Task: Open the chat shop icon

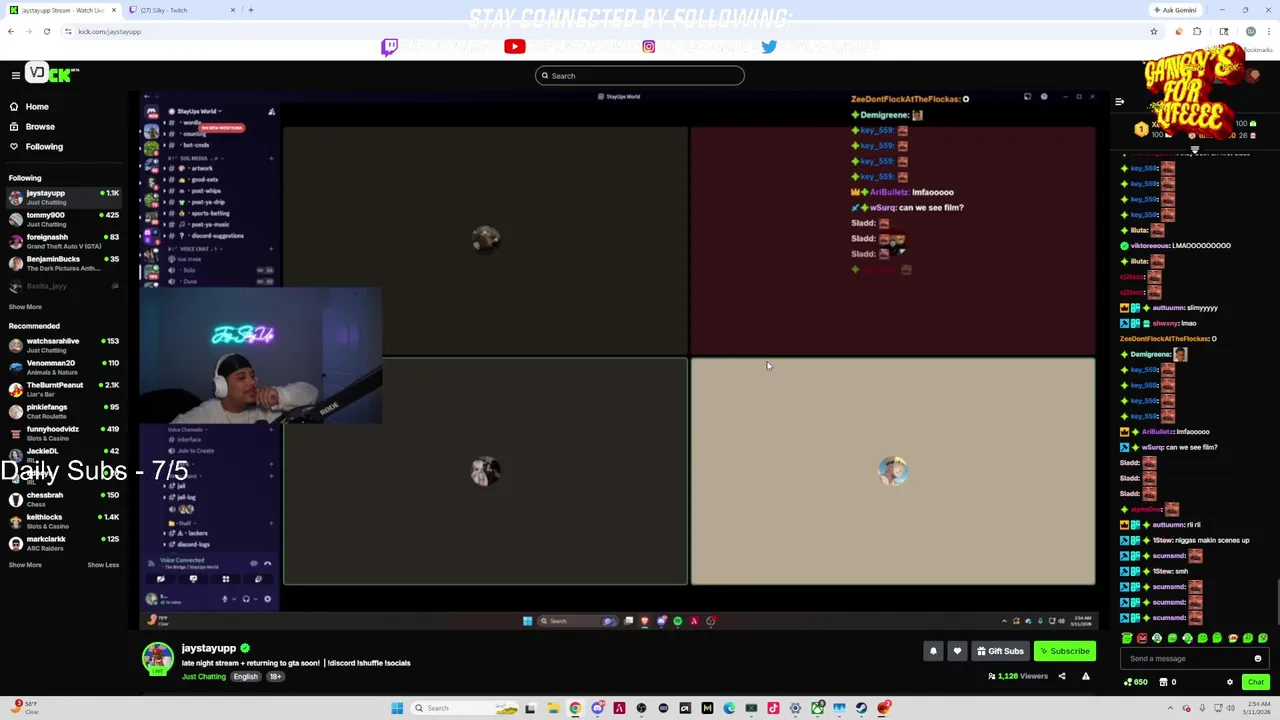Action: pyautogui.click(x=1163, y=682)
